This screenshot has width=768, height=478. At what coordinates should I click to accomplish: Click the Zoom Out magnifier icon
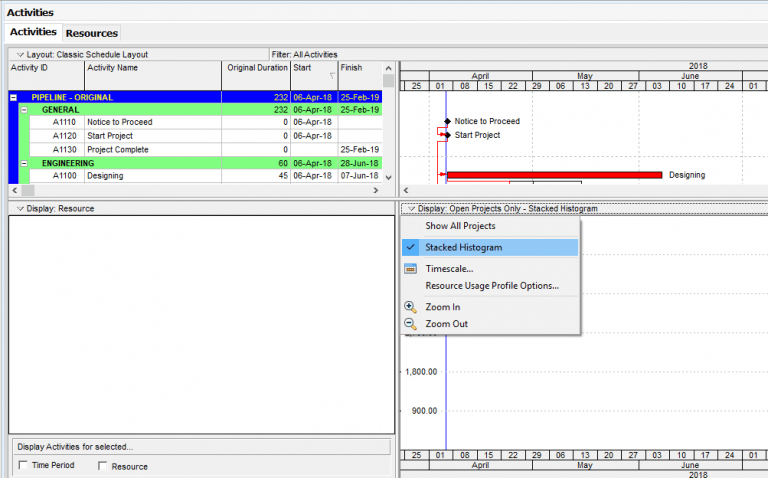pos(410,324)
